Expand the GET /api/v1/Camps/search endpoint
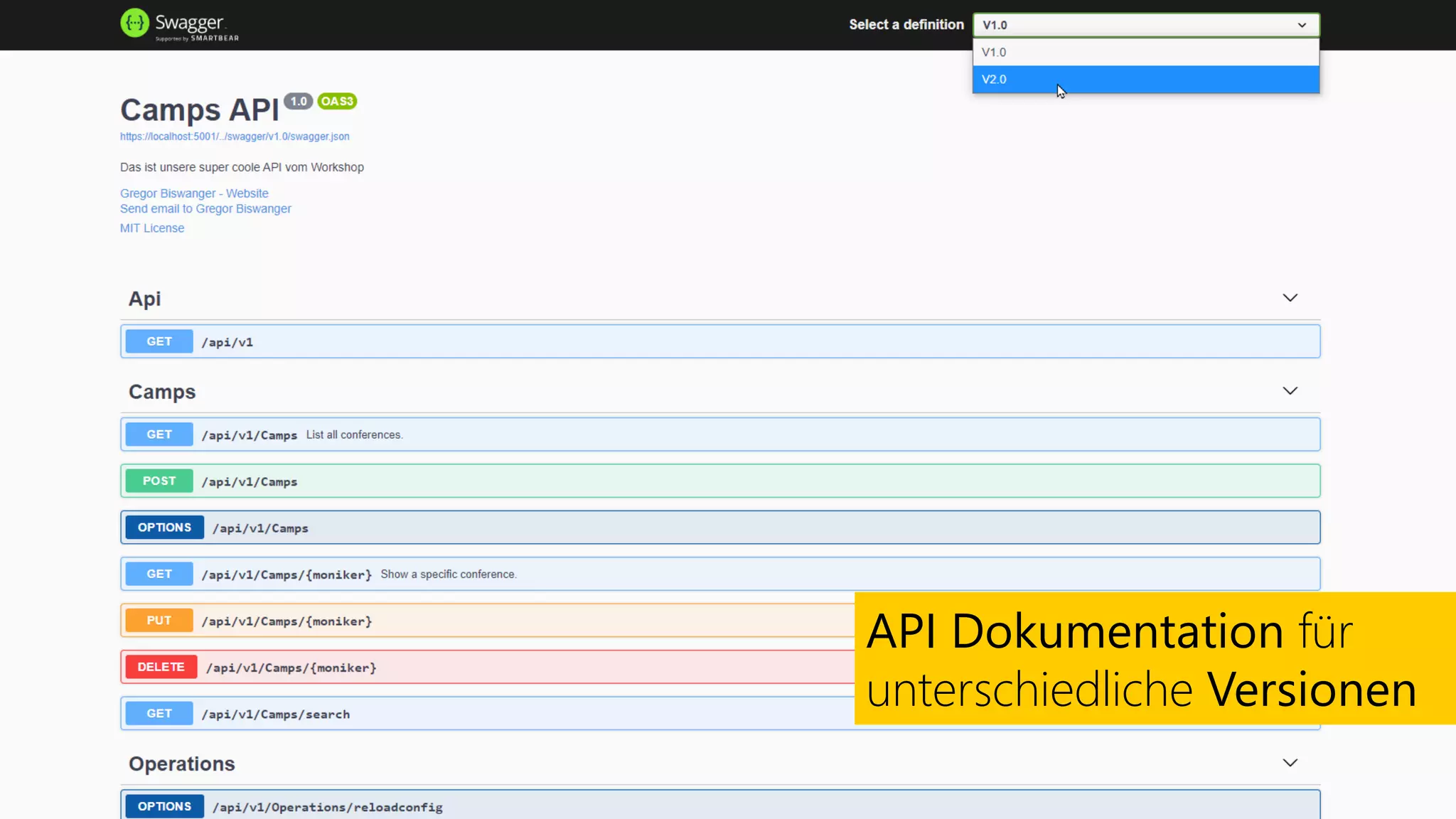The width and height of the screenshot is (1456, 819). click(x=488, y=714)
